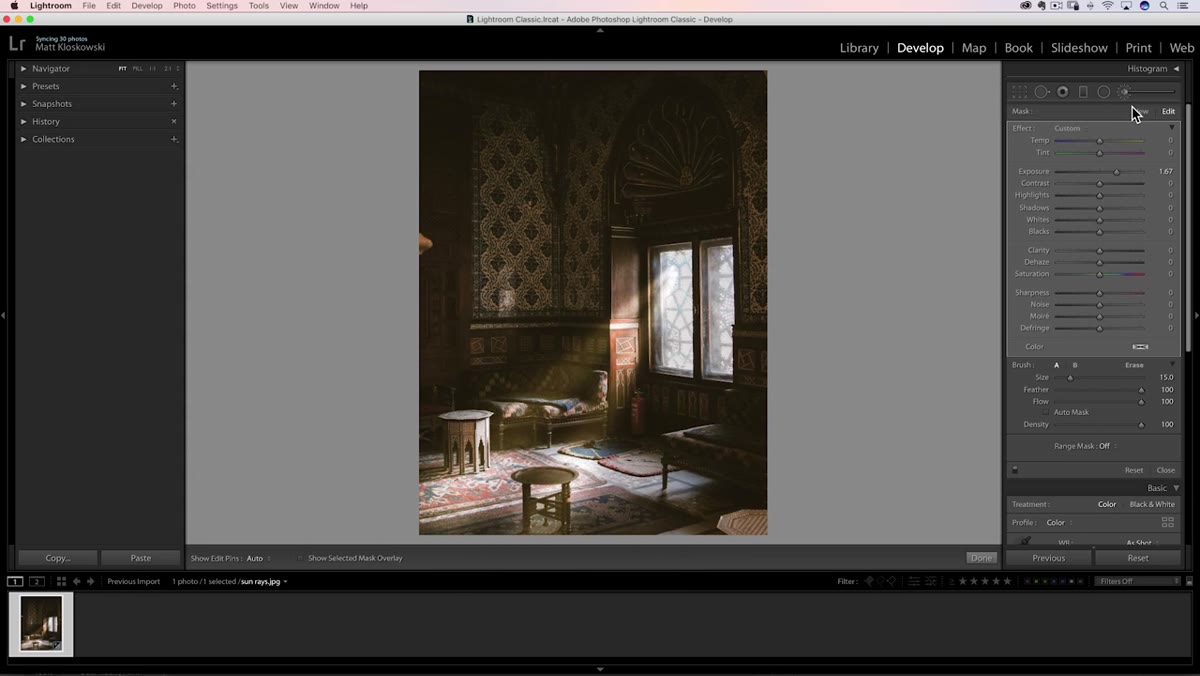1200x676 pixels.
Task: Toggle the brush adjustment on/off switch
Action: (x=1015, y=470)
